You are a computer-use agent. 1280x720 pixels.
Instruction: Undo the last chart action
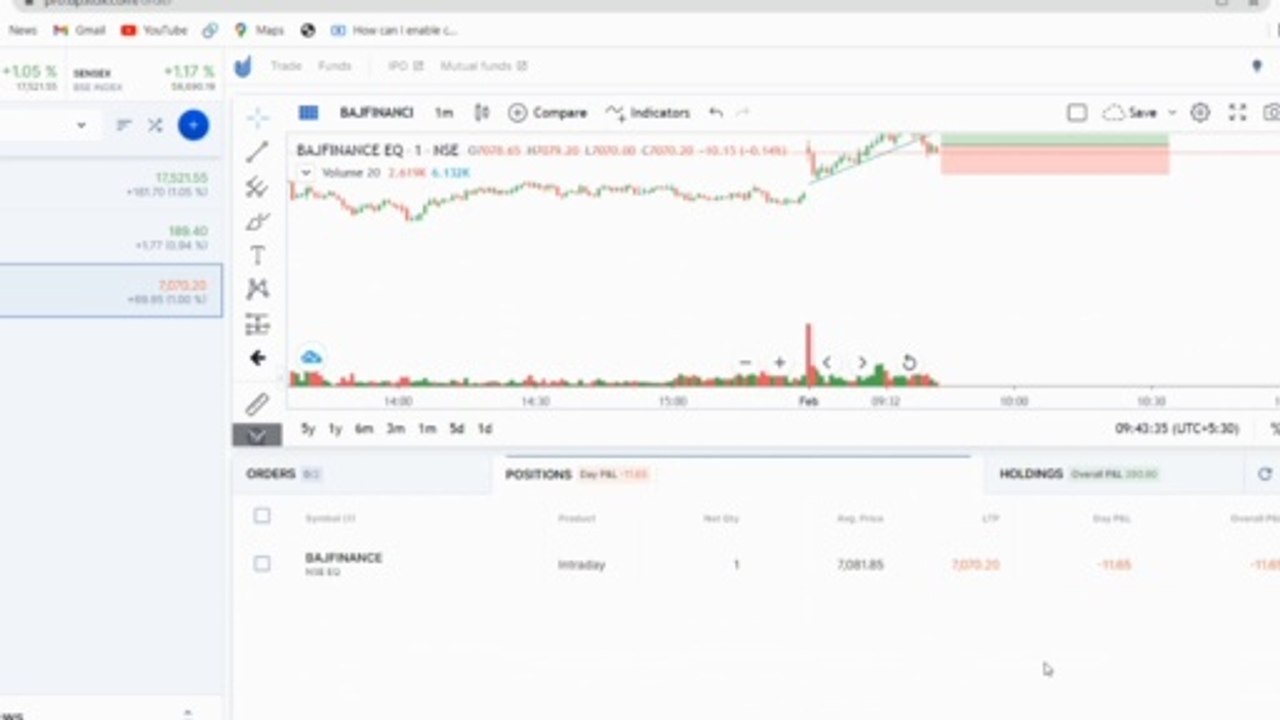[x=716, y=113]
